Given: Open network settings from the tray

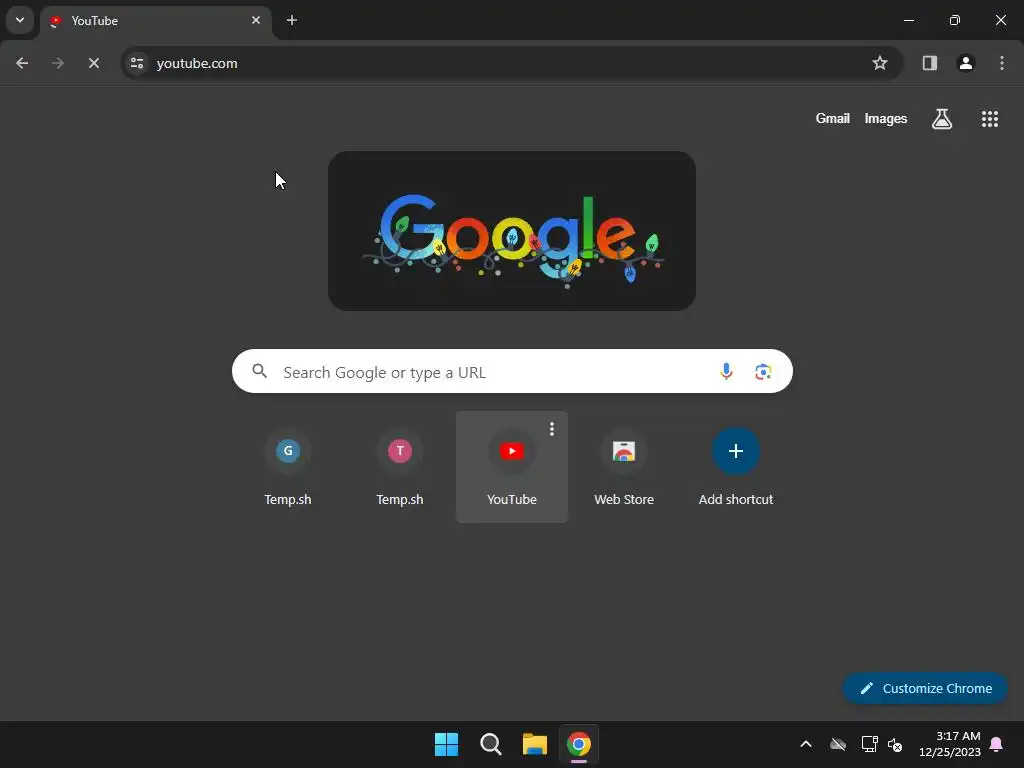Looking at the screenshot, I should tap(870, 744).
